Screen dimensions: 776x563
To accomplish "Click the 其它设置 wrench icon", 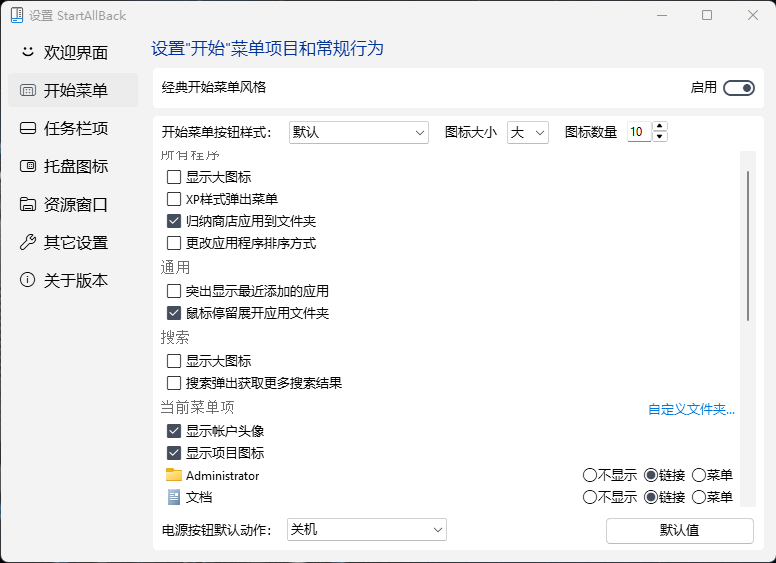I will (28, 242).
